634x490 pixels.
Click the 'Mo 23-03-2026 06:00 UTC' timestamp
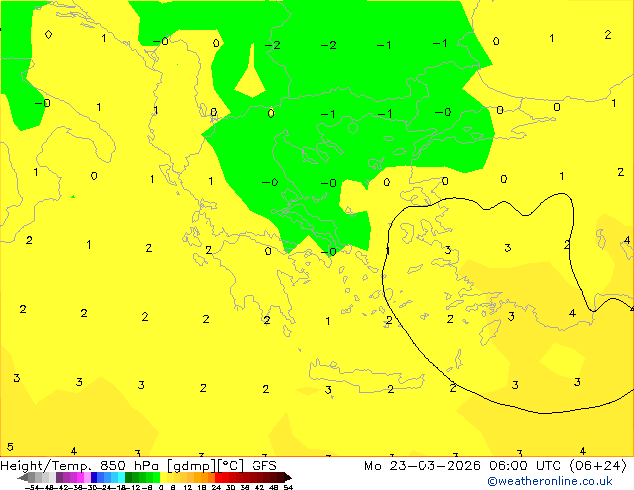point(464,466)
